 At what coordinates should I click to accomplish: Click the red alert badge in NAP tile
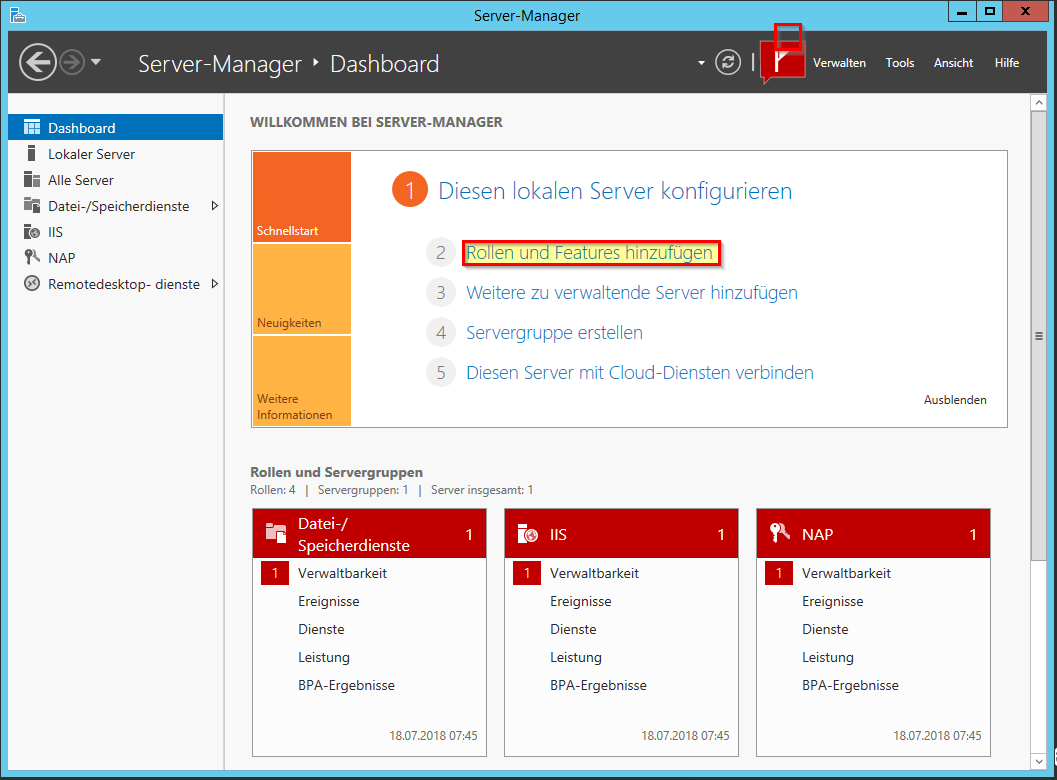tap(779, 573)
